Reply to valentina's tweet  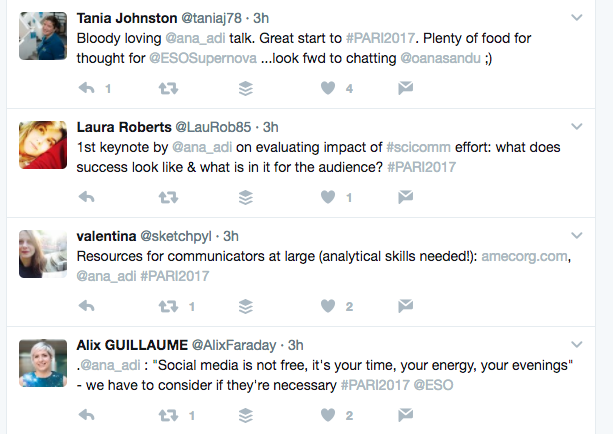[x=86, y=306]
